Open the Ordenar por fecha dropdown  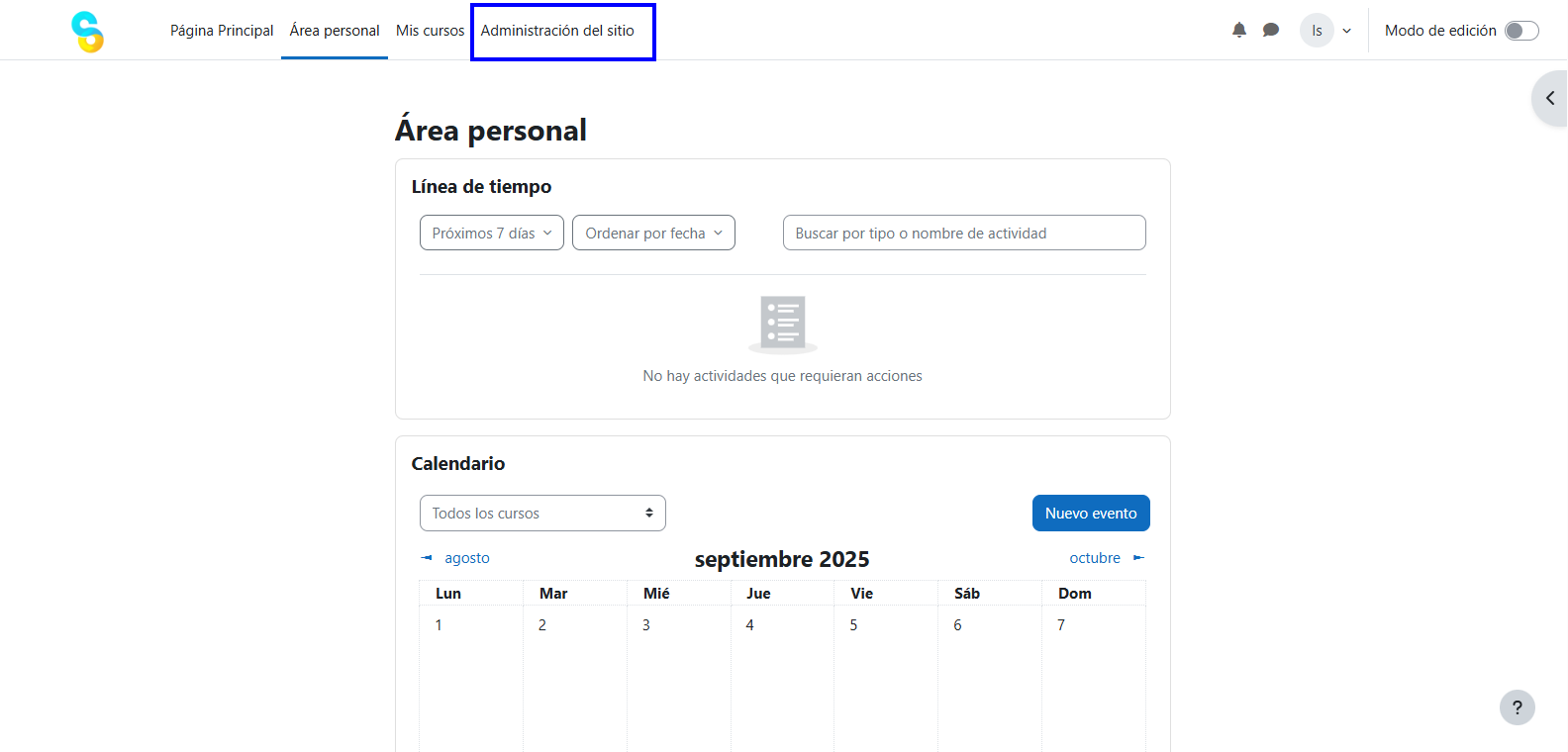pos(653,234)
